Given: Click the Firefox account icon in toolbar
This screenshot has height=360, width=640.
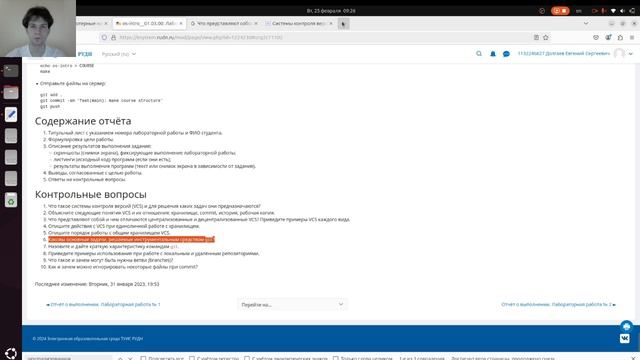Looking at the screenshot, I should click(x=608, y=37).
